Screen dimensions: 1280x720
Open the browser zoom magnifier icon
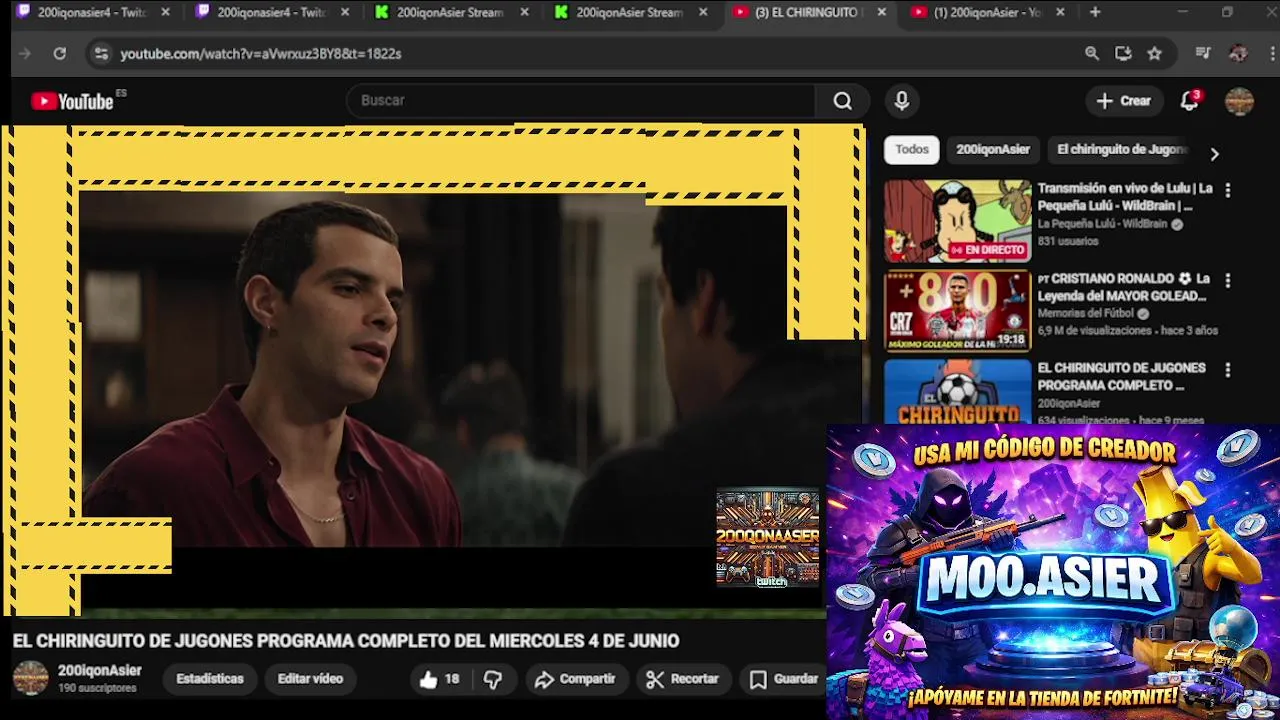[x=1092, y=54]
